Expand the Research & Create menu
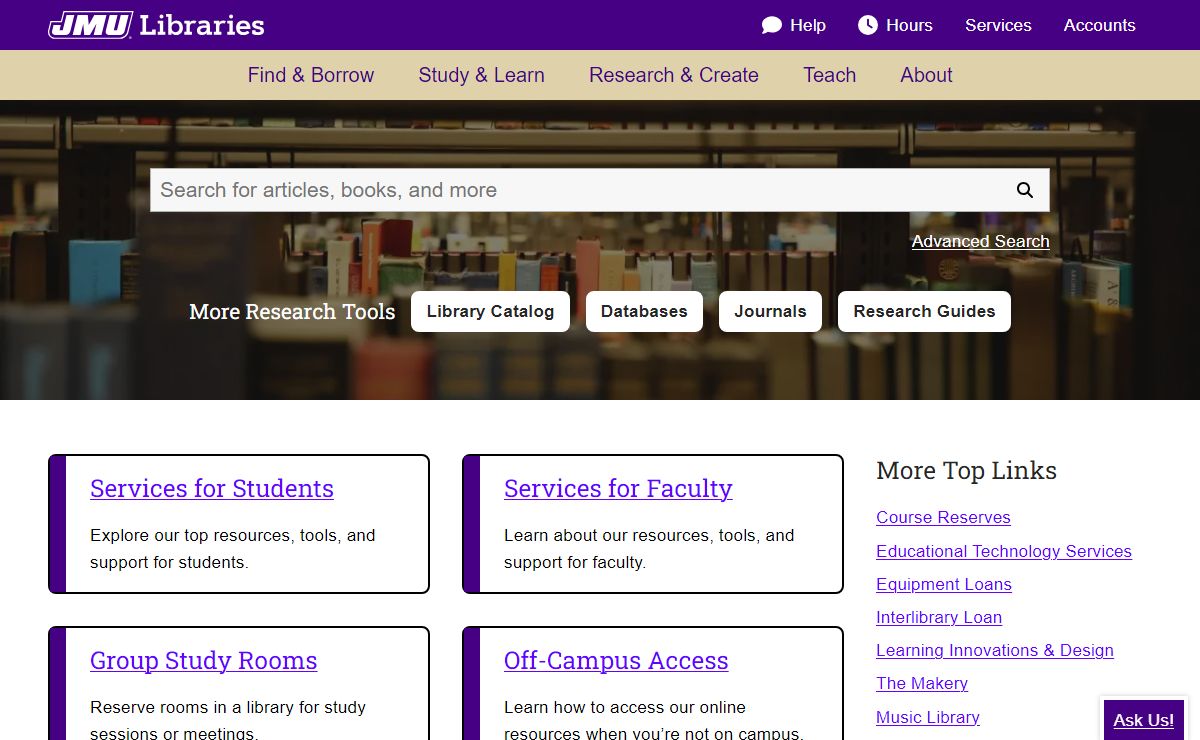 pos(673,75)
